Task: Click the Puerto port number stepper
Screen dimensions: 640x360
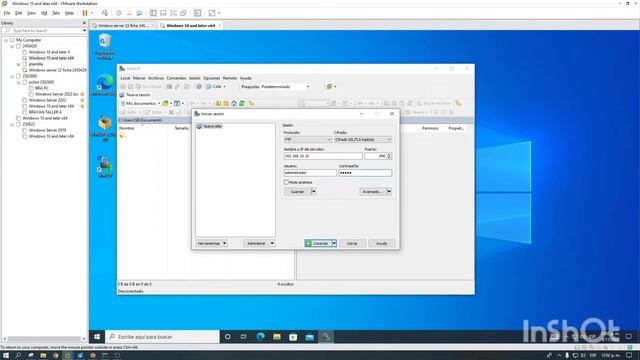Action: [x=389, y=156]
